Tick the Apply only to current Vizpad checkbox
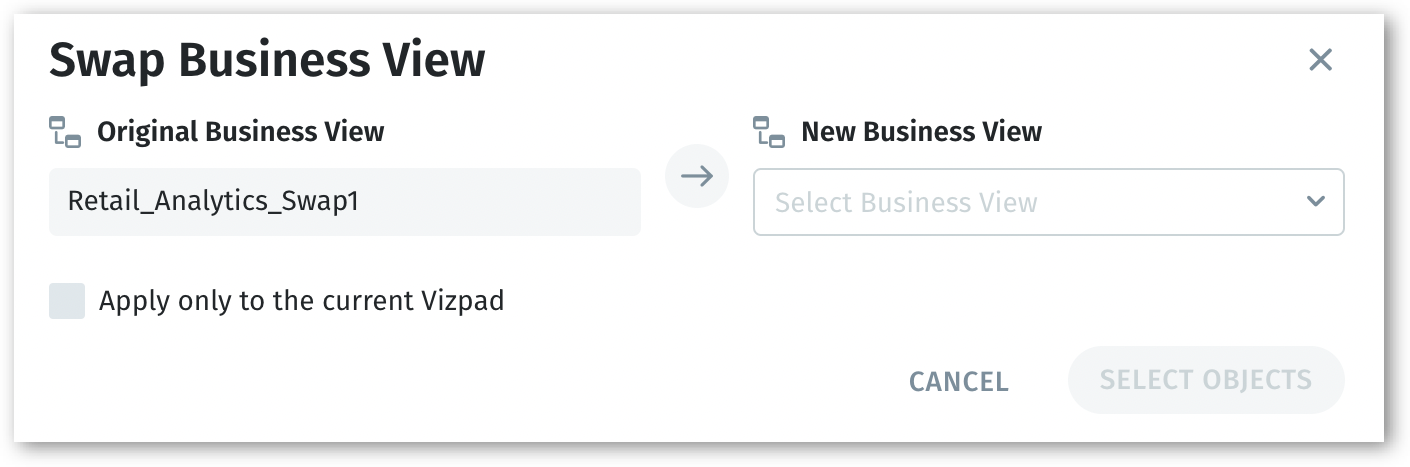The image size is (1410, 467). [x=67, y=300]
